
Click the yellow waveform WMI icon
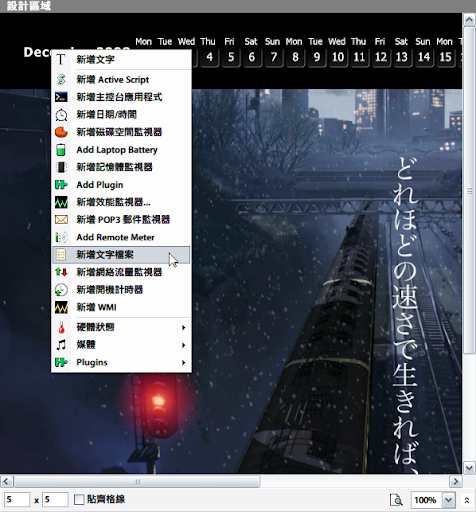tap(61, 307)
